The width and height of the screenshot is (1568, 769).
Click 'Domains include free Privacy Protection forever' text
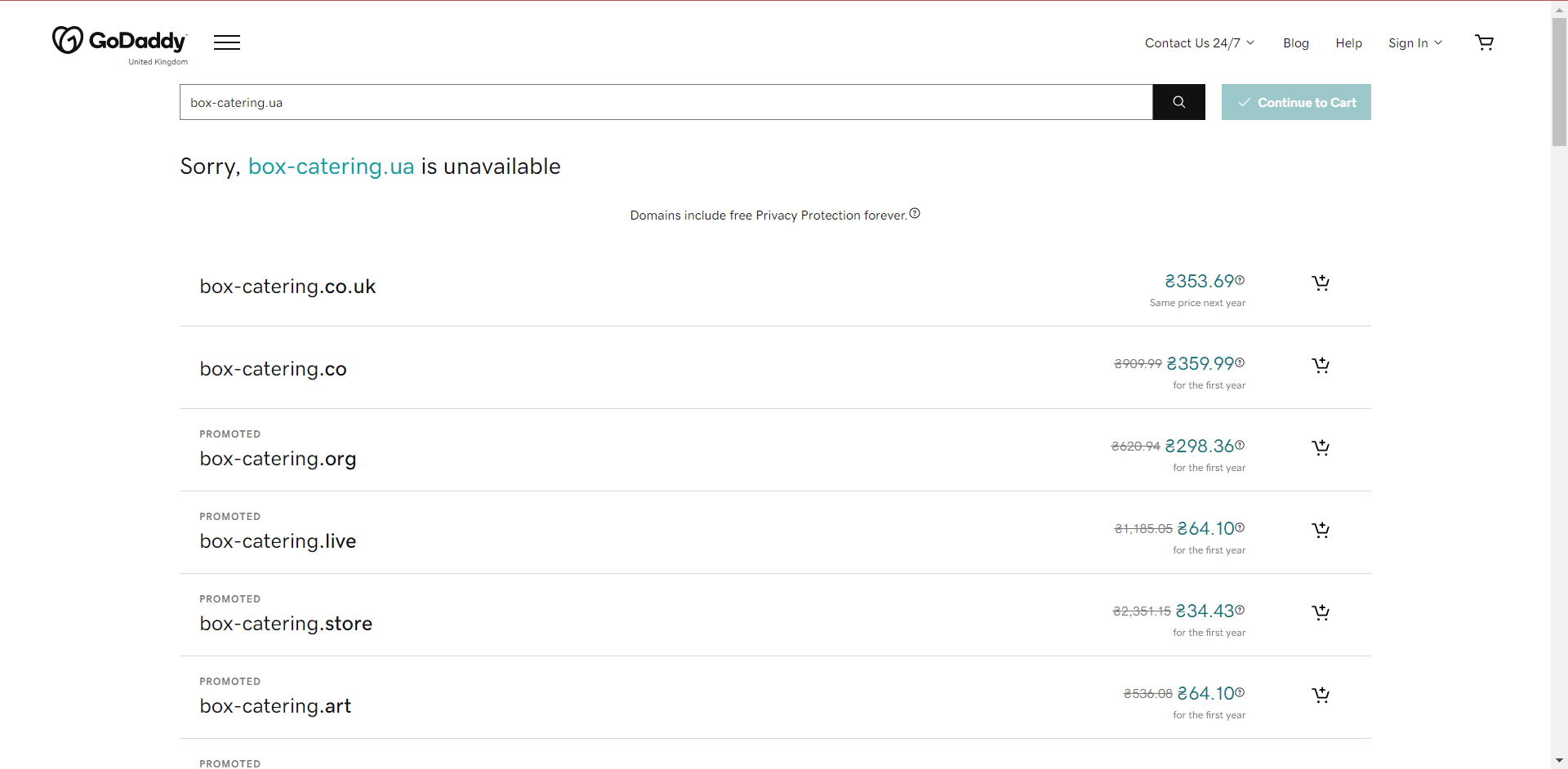[768, 216]
